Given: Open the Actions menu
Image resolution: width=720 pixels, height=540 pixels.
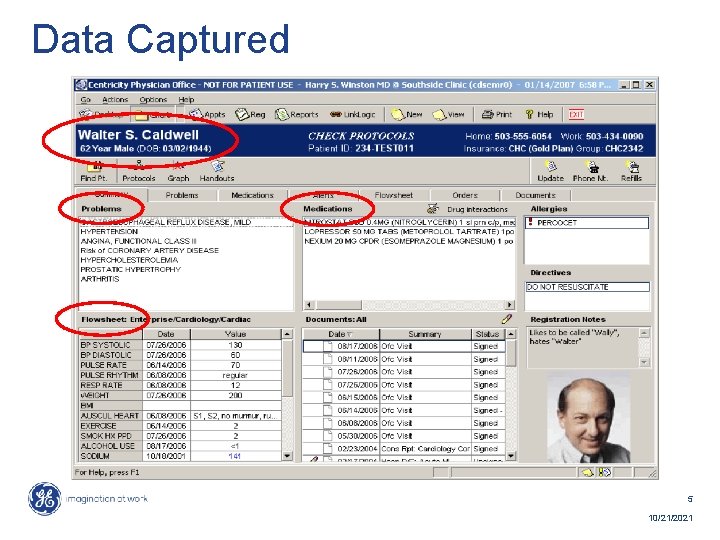Looking at the screenshot, I should click(x=115, y=100).
